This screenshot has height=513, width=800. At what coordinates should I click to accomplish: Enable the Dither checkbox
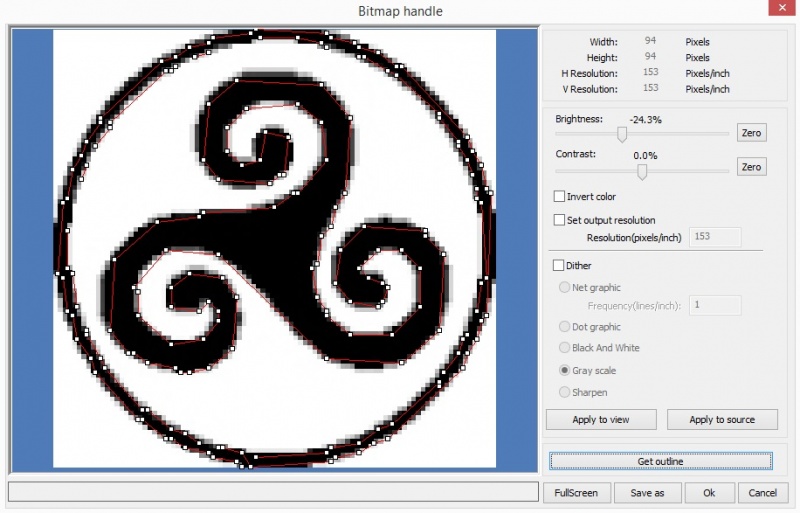coord(559,265)
